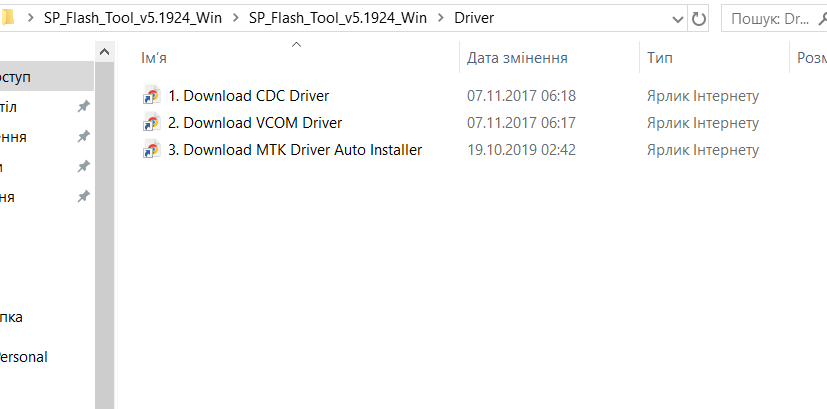Select '3. Download MTK Driver Auto Installer' name
This screenshot has height=409, width=827.
(x=295, y=150)
